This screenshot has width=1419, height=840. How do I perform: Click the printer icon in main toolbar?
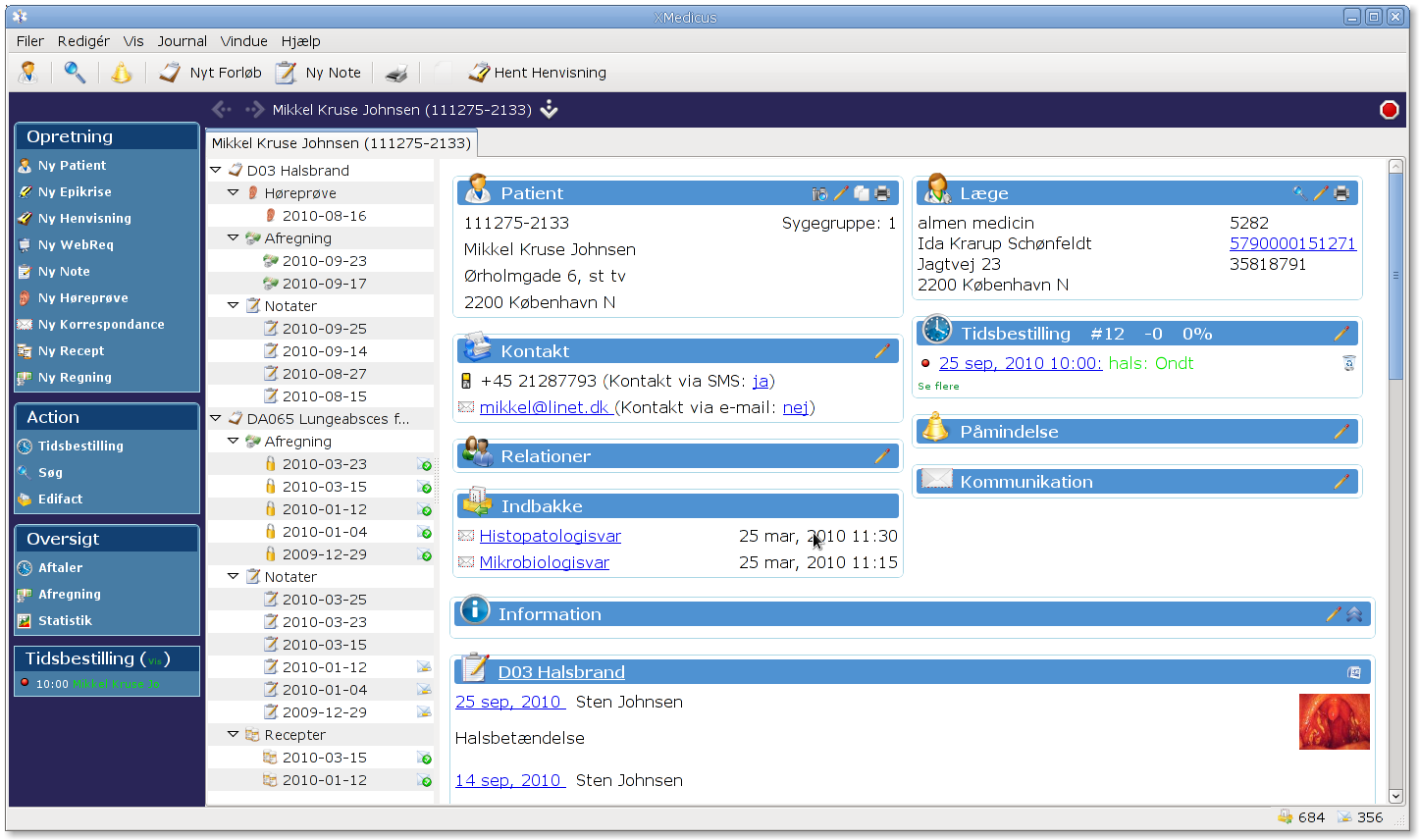point(396,73)
